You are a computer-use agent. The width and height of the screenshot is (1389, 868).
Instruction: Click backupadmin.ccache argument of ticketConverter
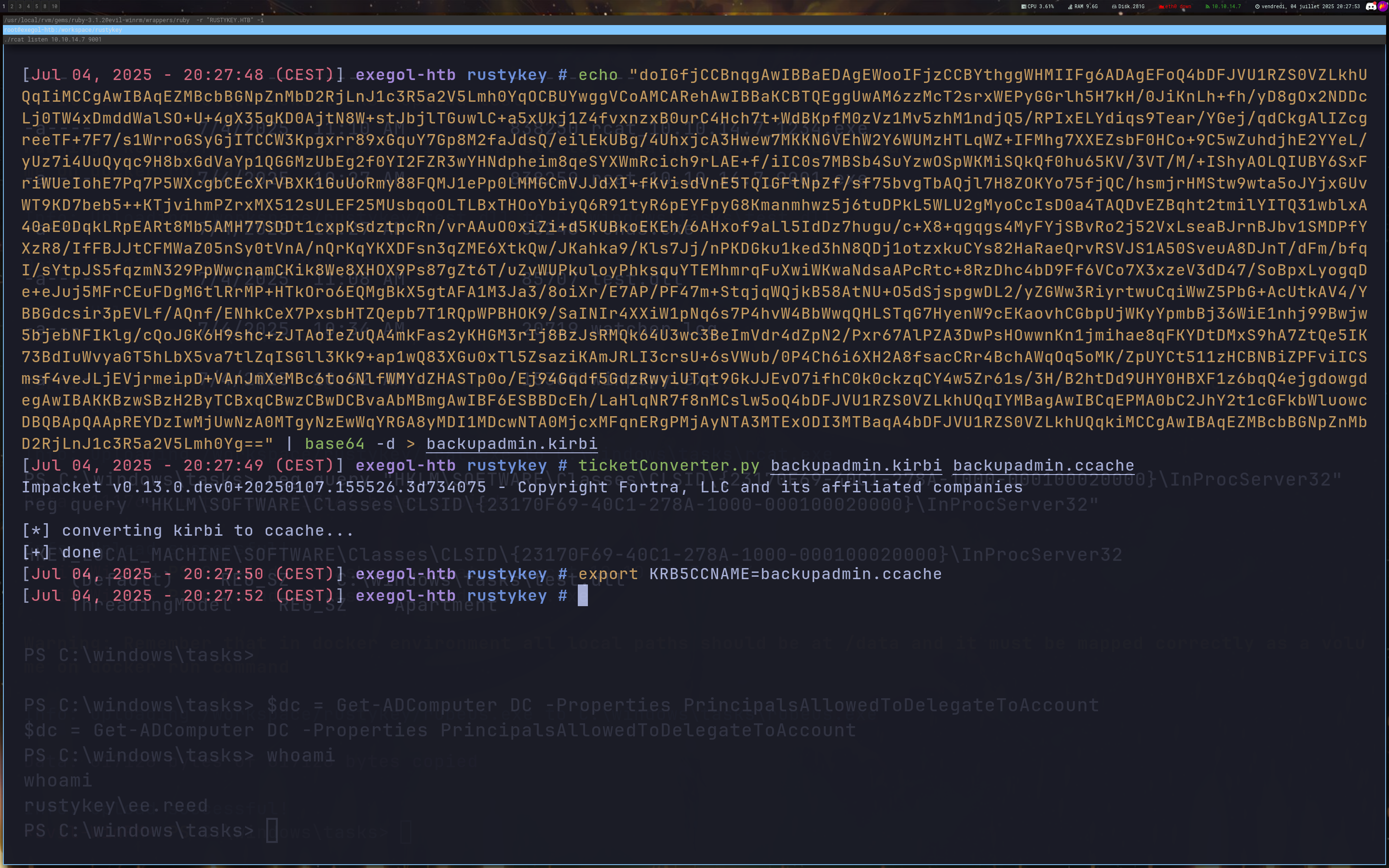(x=1043, y=465)
